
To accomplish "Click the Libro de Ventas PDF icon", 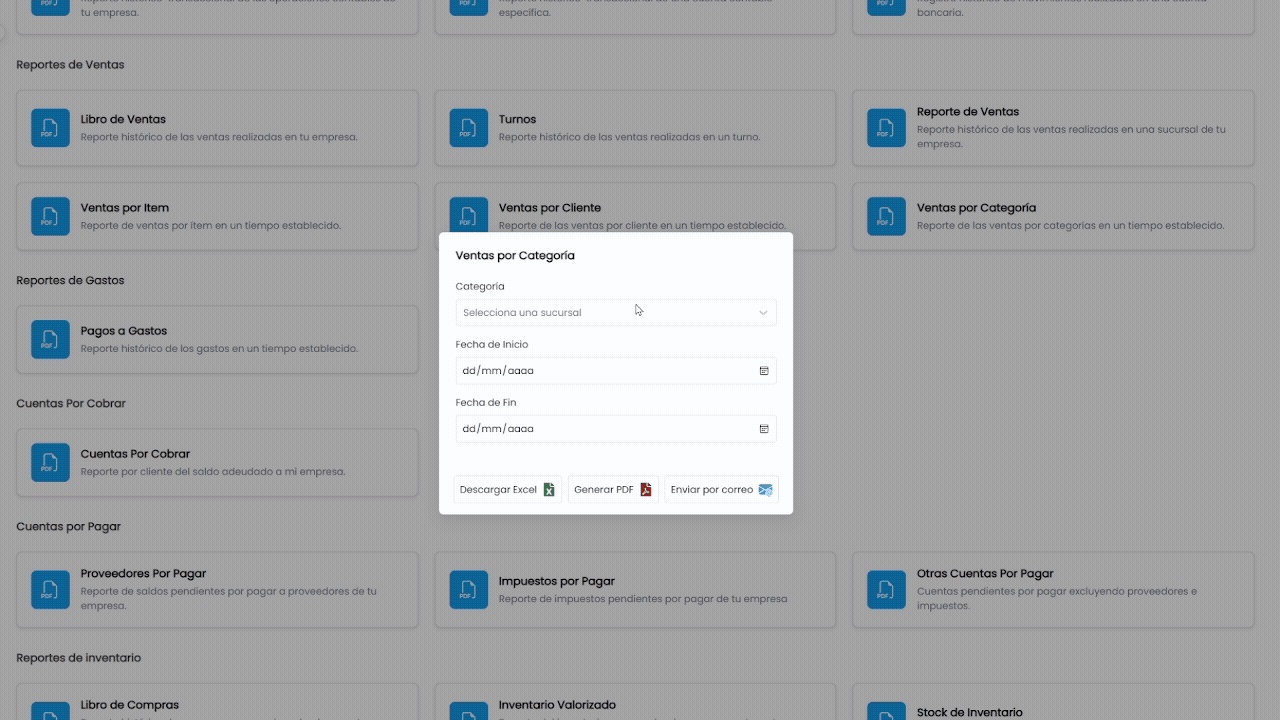I will tap(50, 128).
